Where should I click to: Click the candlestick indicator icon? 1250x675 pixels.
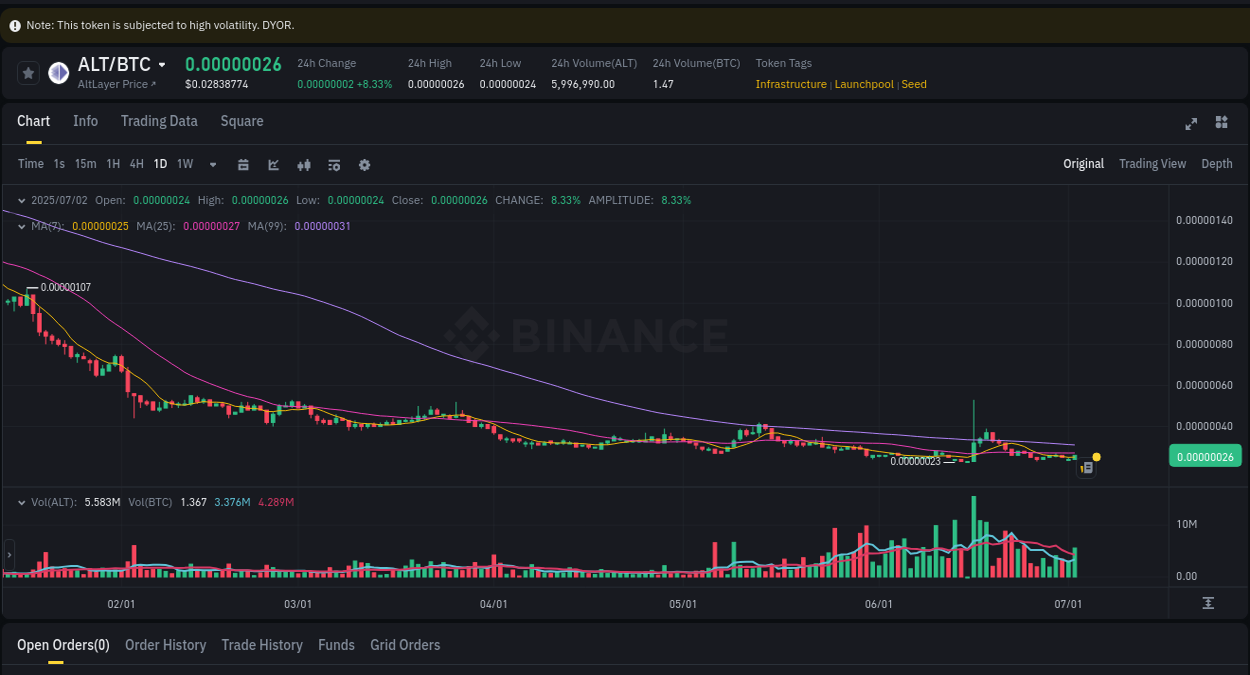[x=303, y=164]
